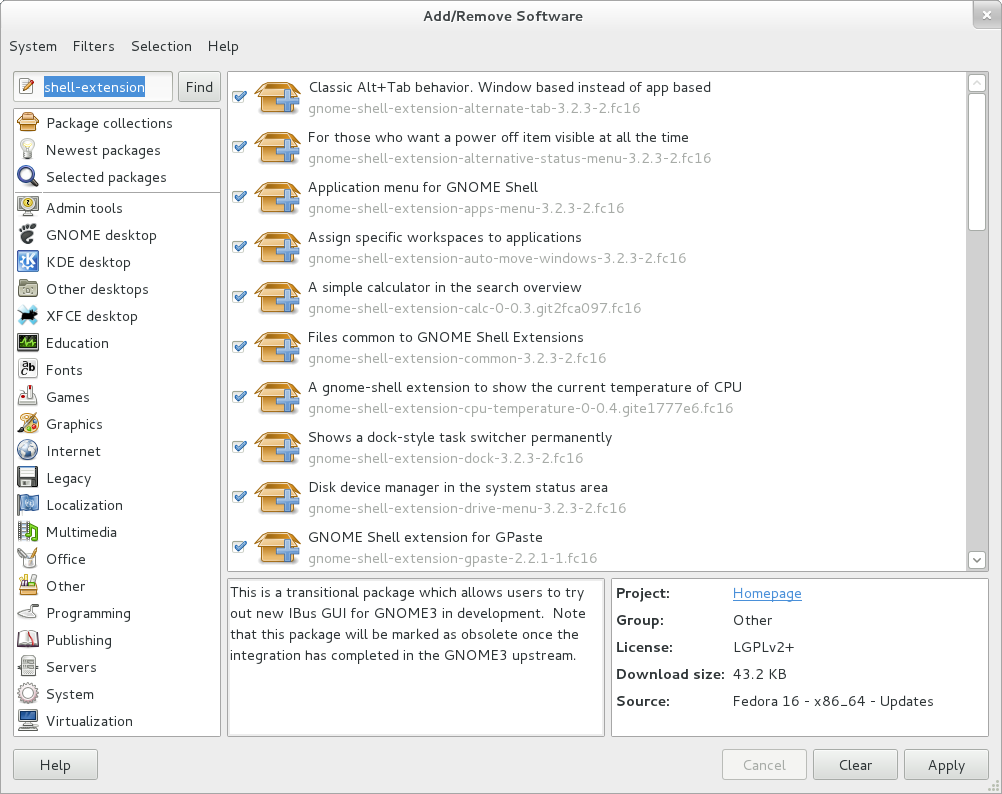Uncheck the alternate-tab extension checkbox
Screen dimensions: 1002x794
tap(240, 96)
